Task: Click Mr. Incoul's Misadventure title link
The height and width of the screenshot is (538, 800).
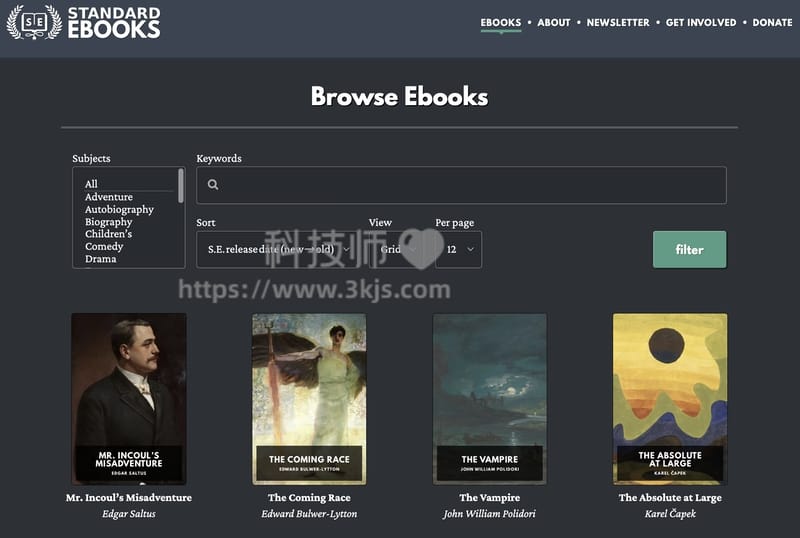Action: (129, 497)
